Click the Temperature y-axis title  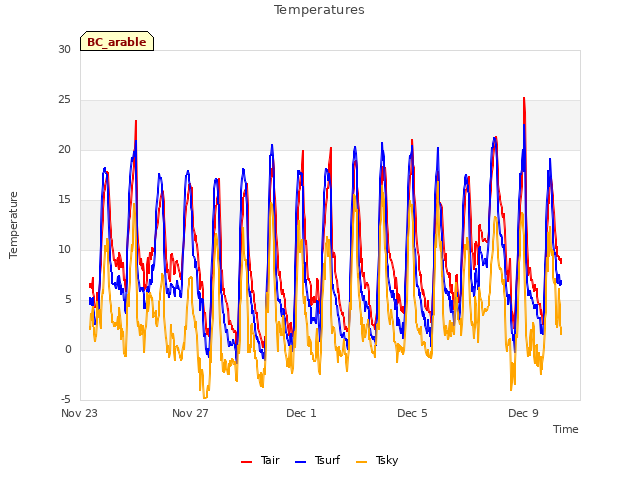[13, 225]
